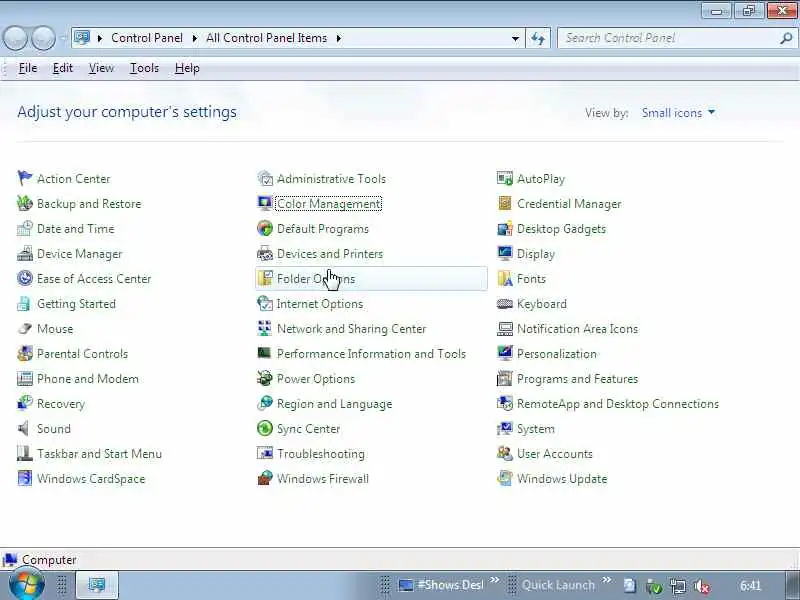Viewport: 800px width, 600px height.
Task: Open the File menu
Action: (x=28, y=68)
